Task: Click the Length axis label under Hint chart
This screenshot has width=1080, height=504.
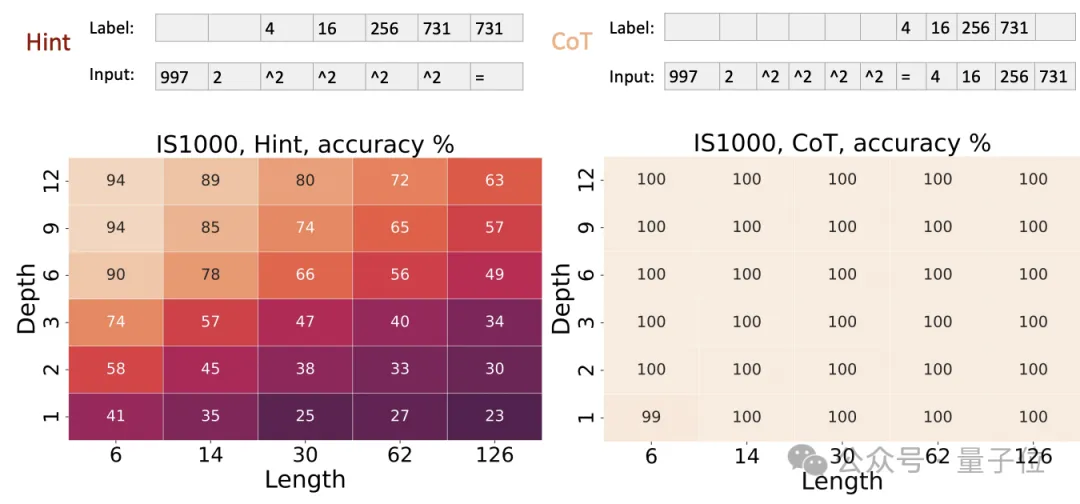Action: click(305, 480)
